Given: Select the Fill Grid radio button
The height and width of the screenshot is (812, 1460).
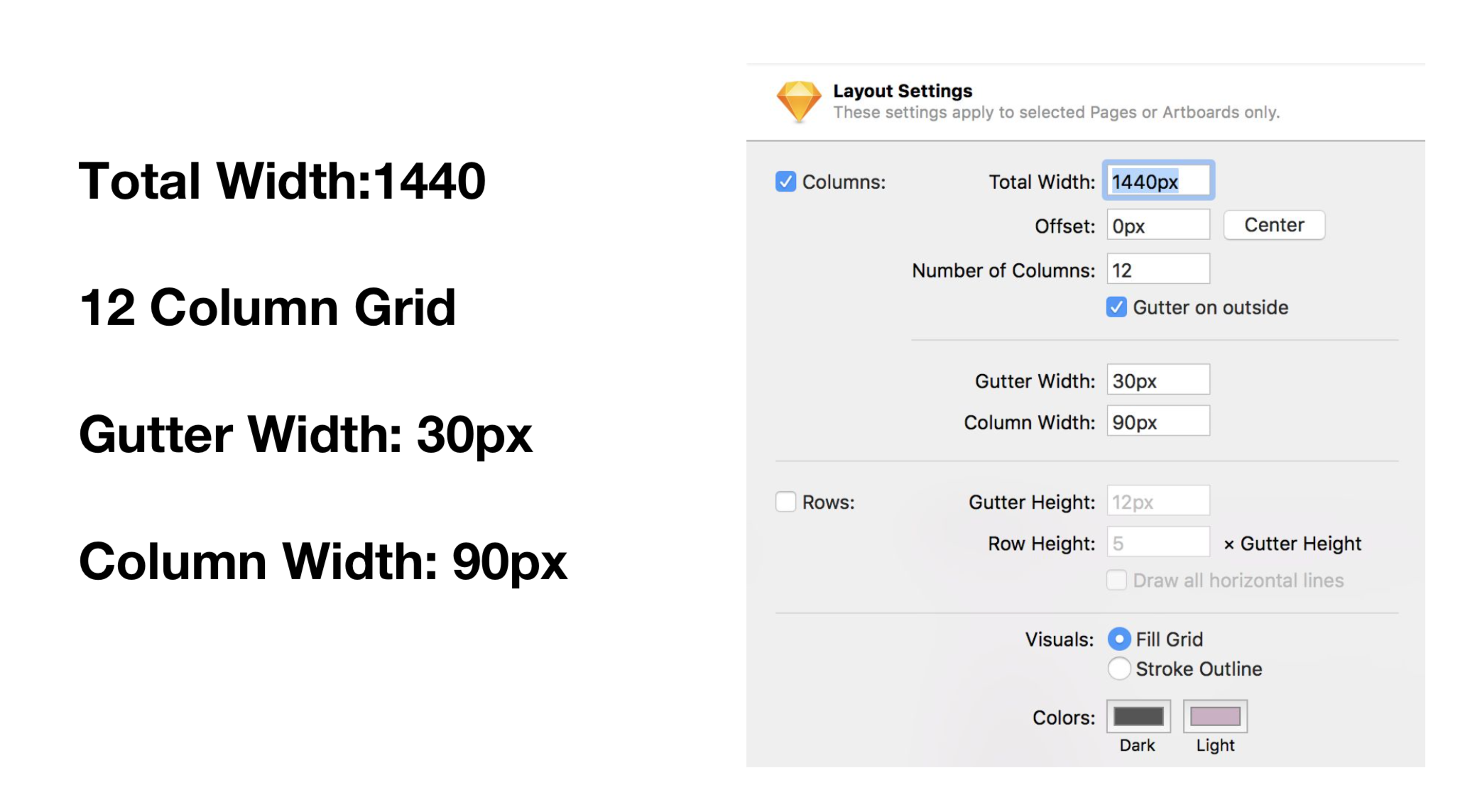Looking at the screenshot, I should pos(1119,639).
